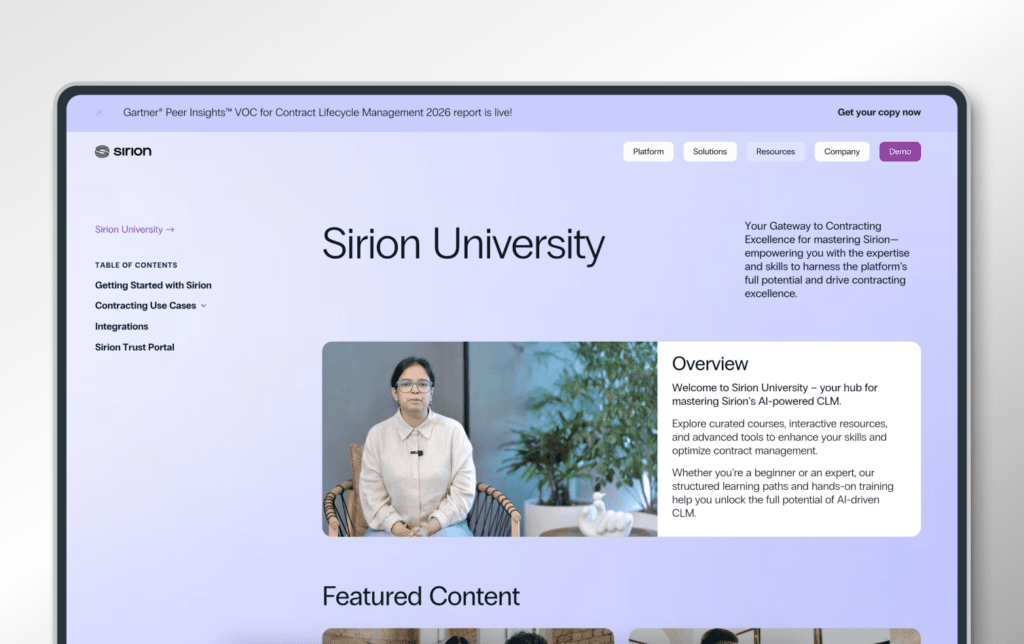
Task: Expand the Contracting Use Cases chevron
Action: pyautogui.click(x=204, y=306)
